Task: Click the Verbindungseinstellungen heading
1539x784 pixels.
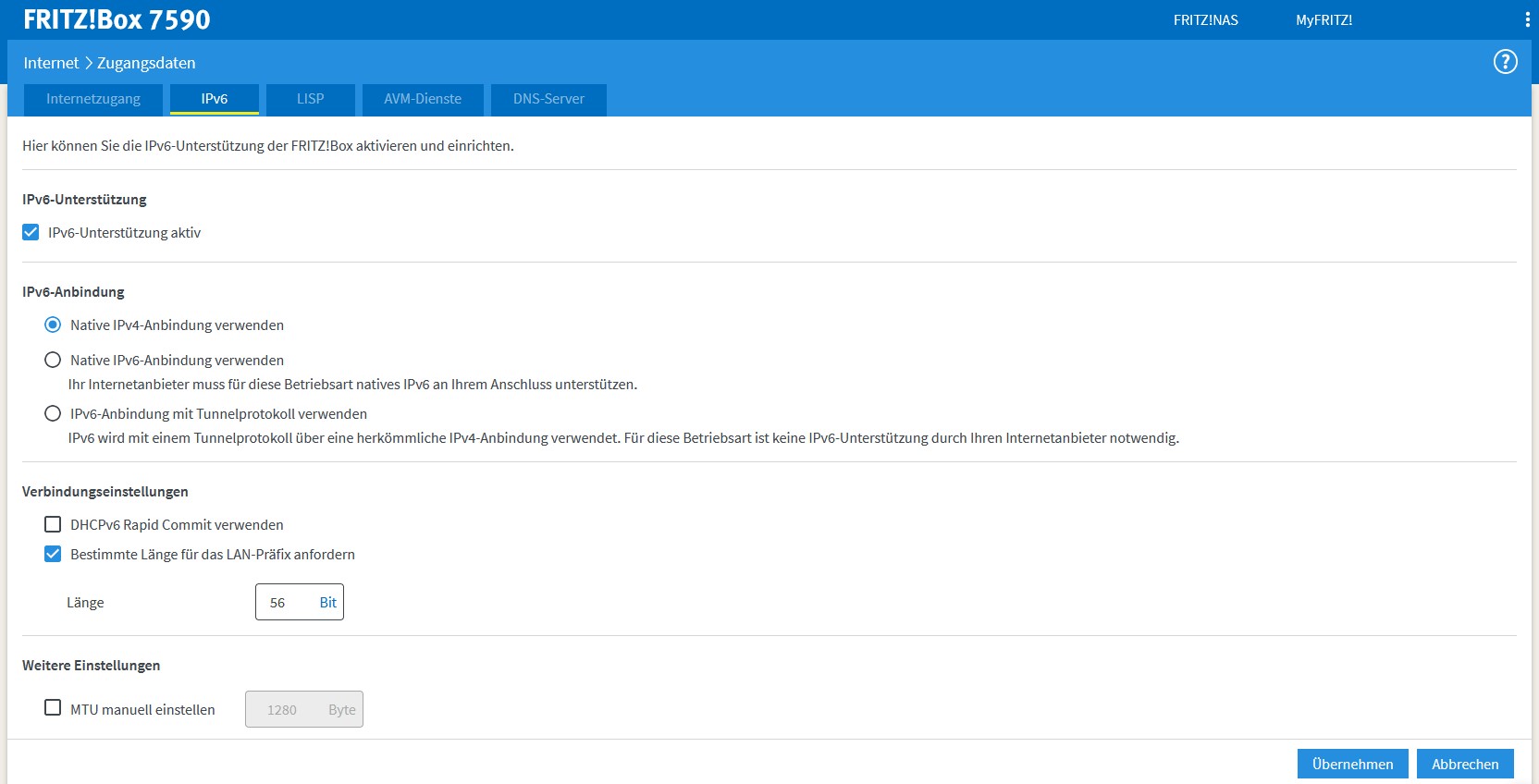Action: click(x=105, y=492)
